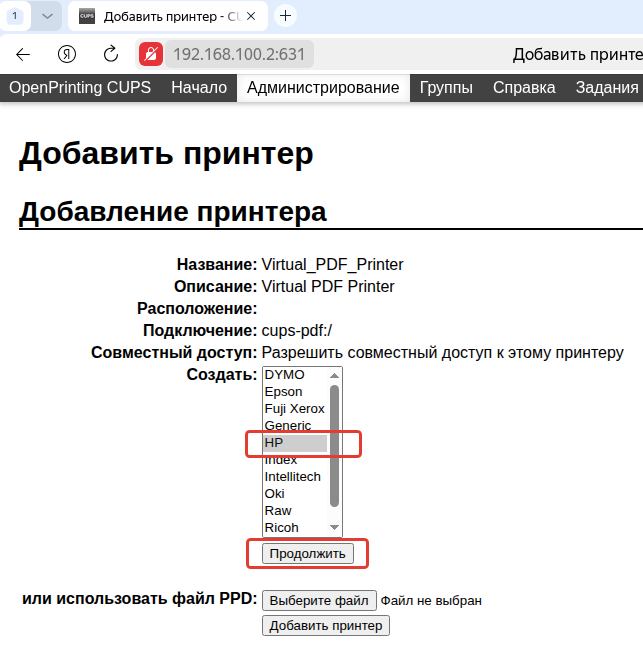Select Ricoh in the manufacturer list
Screen dimensions: 643x645
coord(295,527)
